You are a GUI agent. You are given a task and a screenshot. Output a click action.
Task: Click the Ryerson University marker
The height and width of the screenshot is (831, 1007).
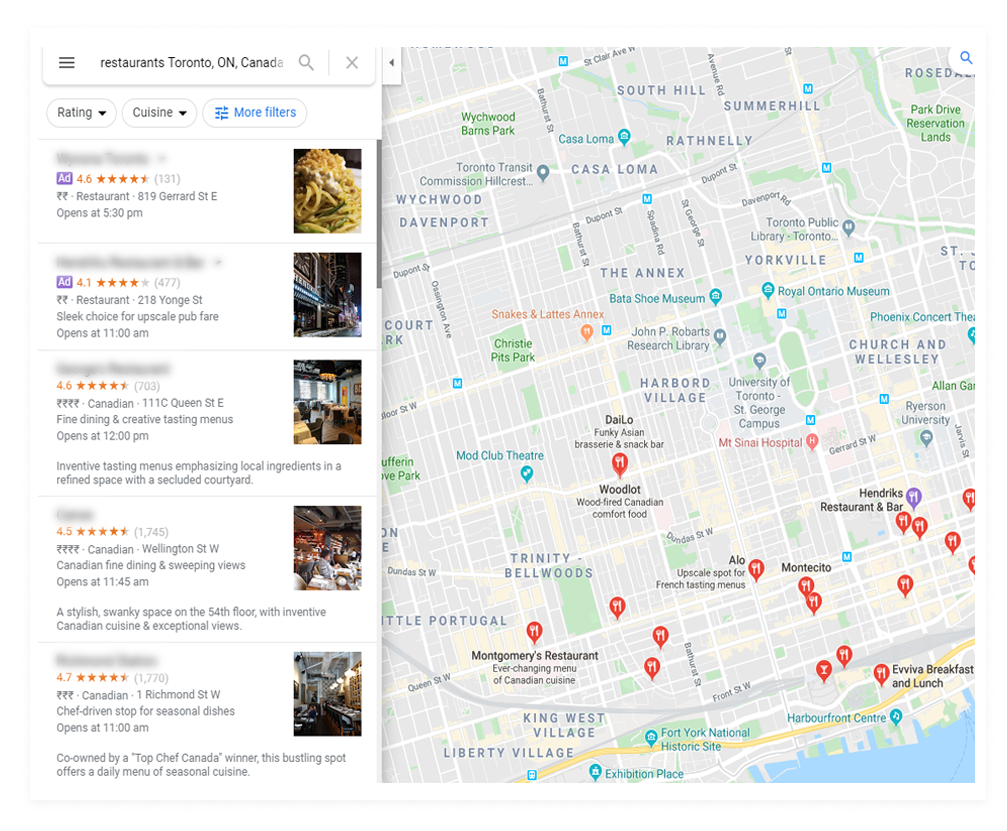(925, 438)
